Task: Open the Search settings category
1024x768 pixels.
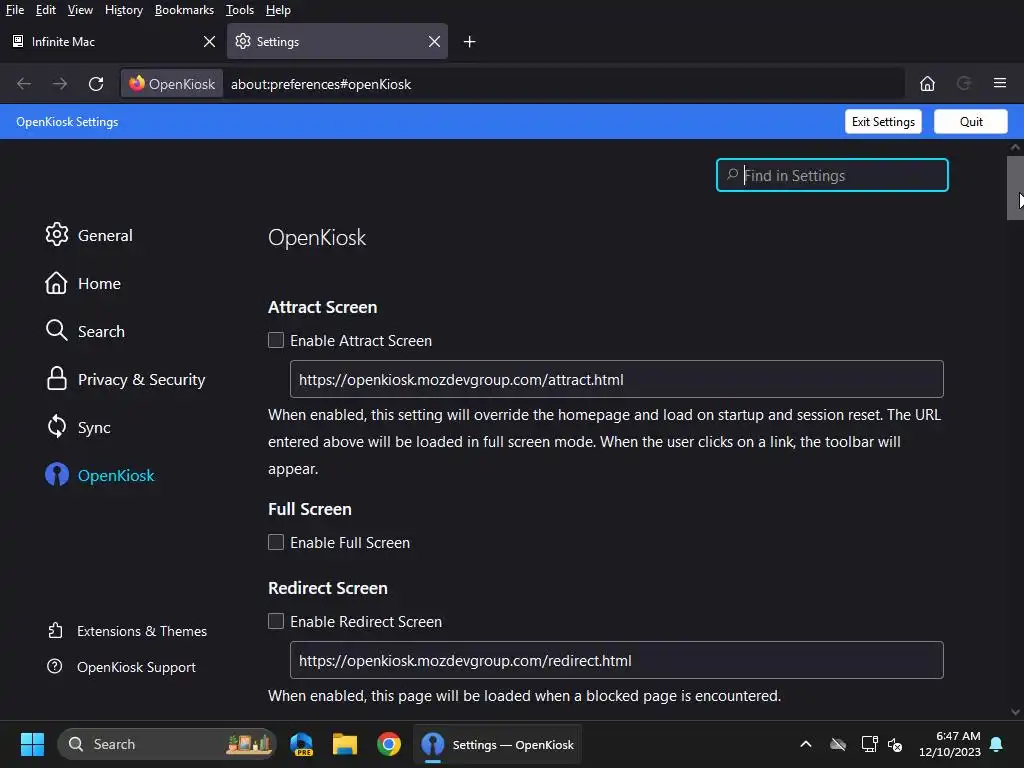Action: click(85, 331)
